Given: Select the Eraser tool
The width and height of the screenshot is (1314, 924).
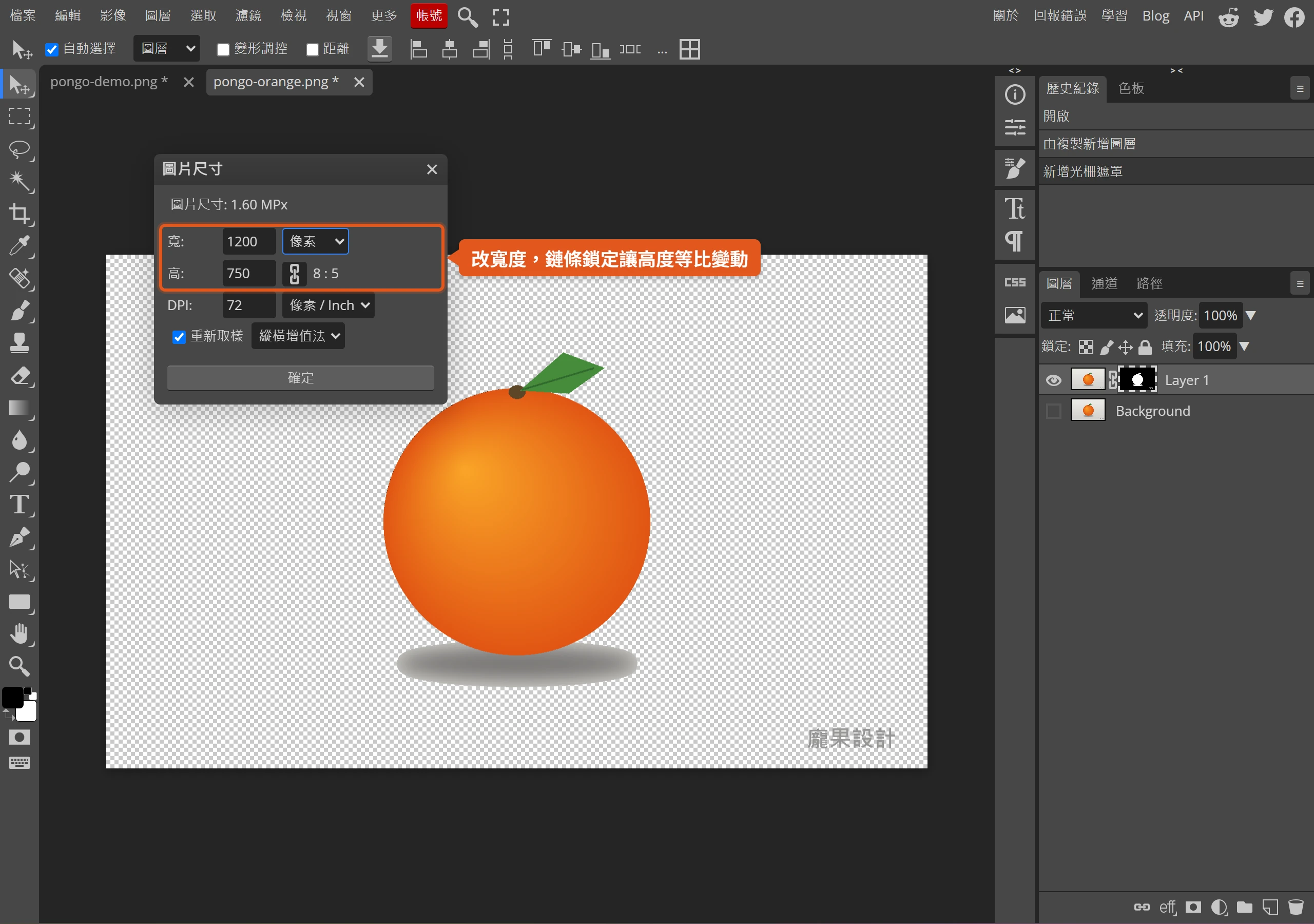Looking at the screenshot, I should [x=20, y=376].
